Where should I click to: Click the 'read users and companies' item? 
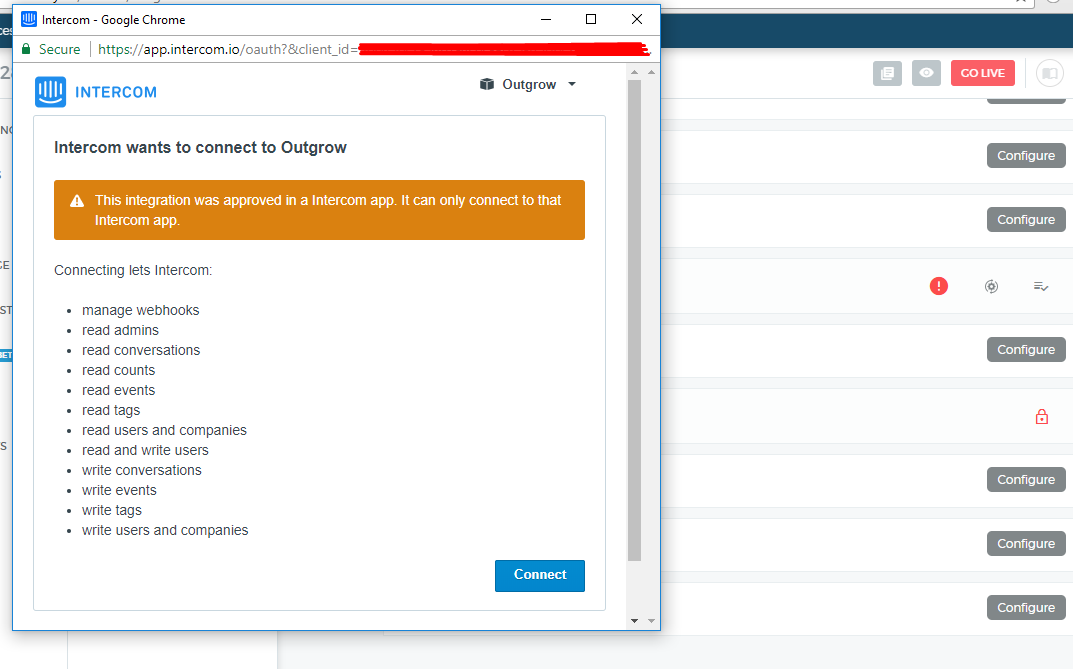tap(164, 430)
